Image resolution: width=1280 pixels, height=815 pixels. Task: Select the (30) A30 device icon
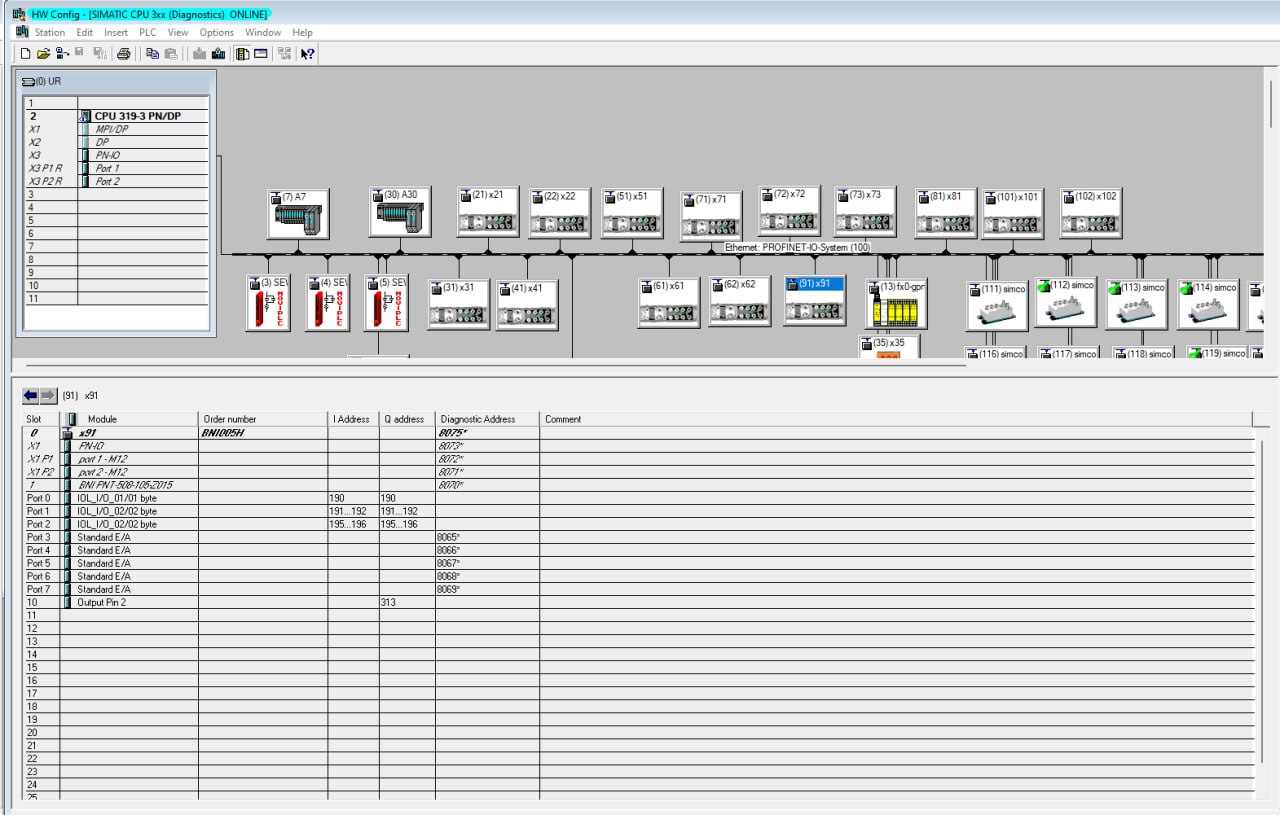pyautogui.click(x=400, y=211)
